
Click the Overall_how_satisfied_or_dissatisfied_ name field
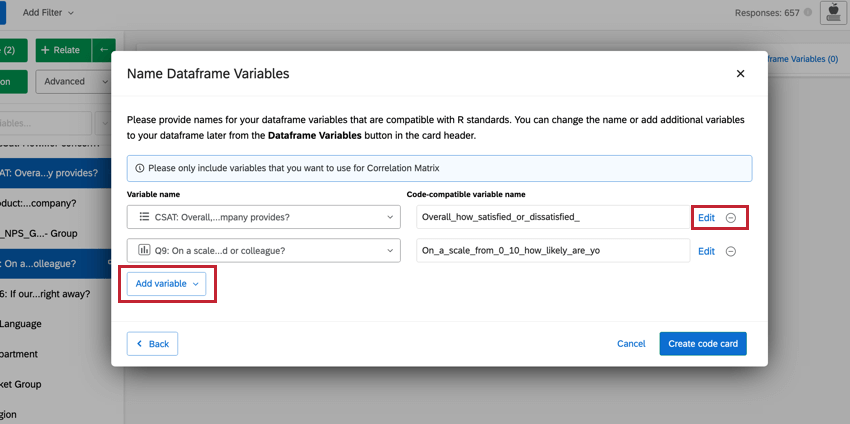(x=552, y=217)
